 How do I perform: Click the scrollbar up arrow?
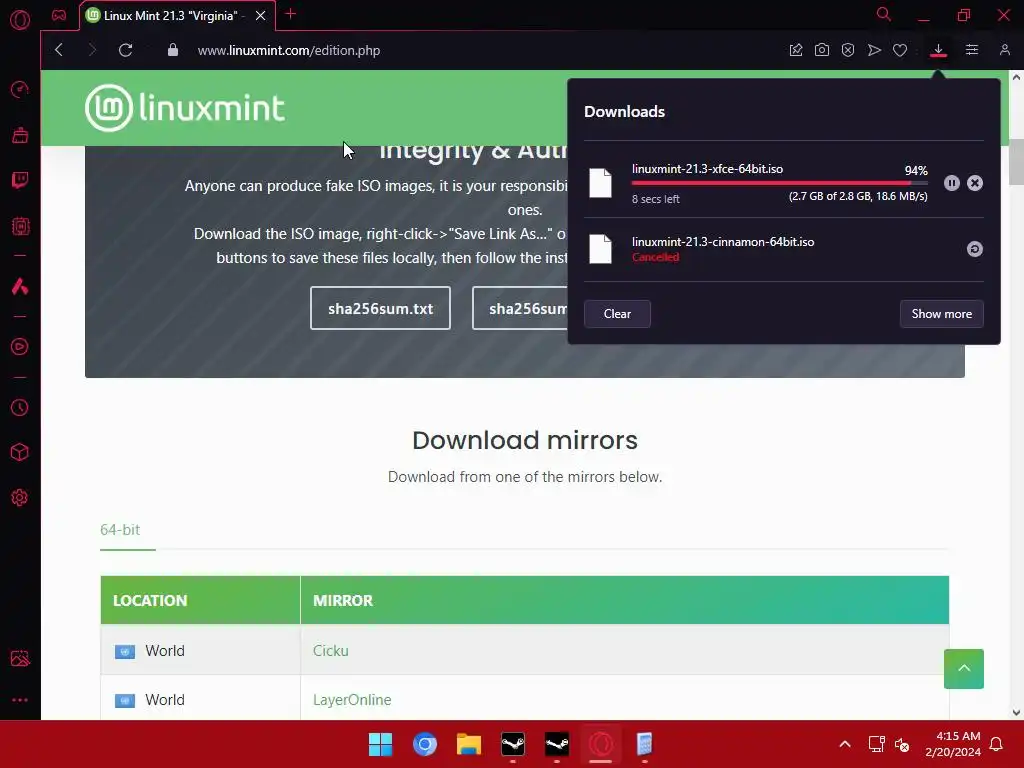(1016, 77)
